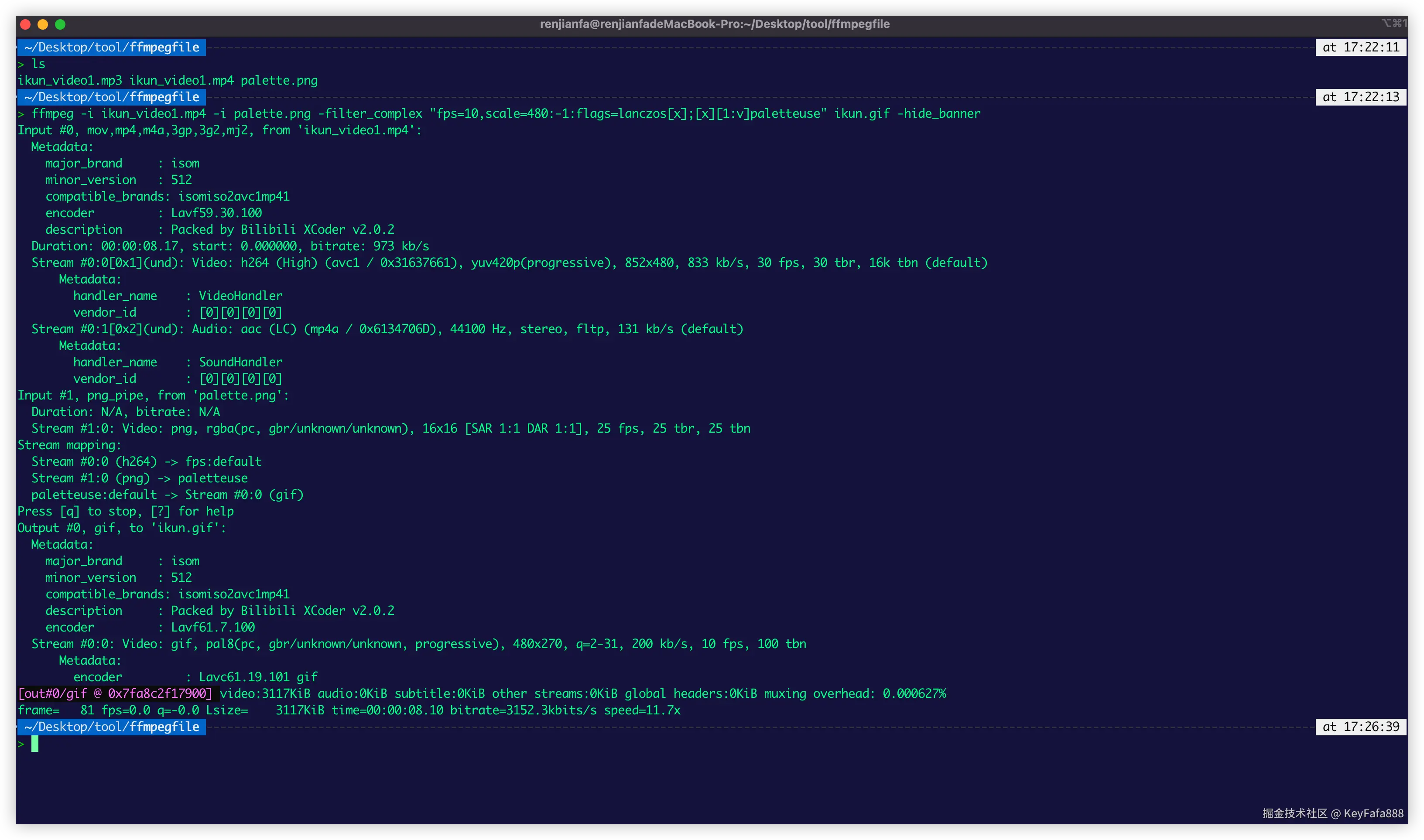This screenshot has height=840, width=1424.
Task: Click the green zoom window button
Action: 60,24
